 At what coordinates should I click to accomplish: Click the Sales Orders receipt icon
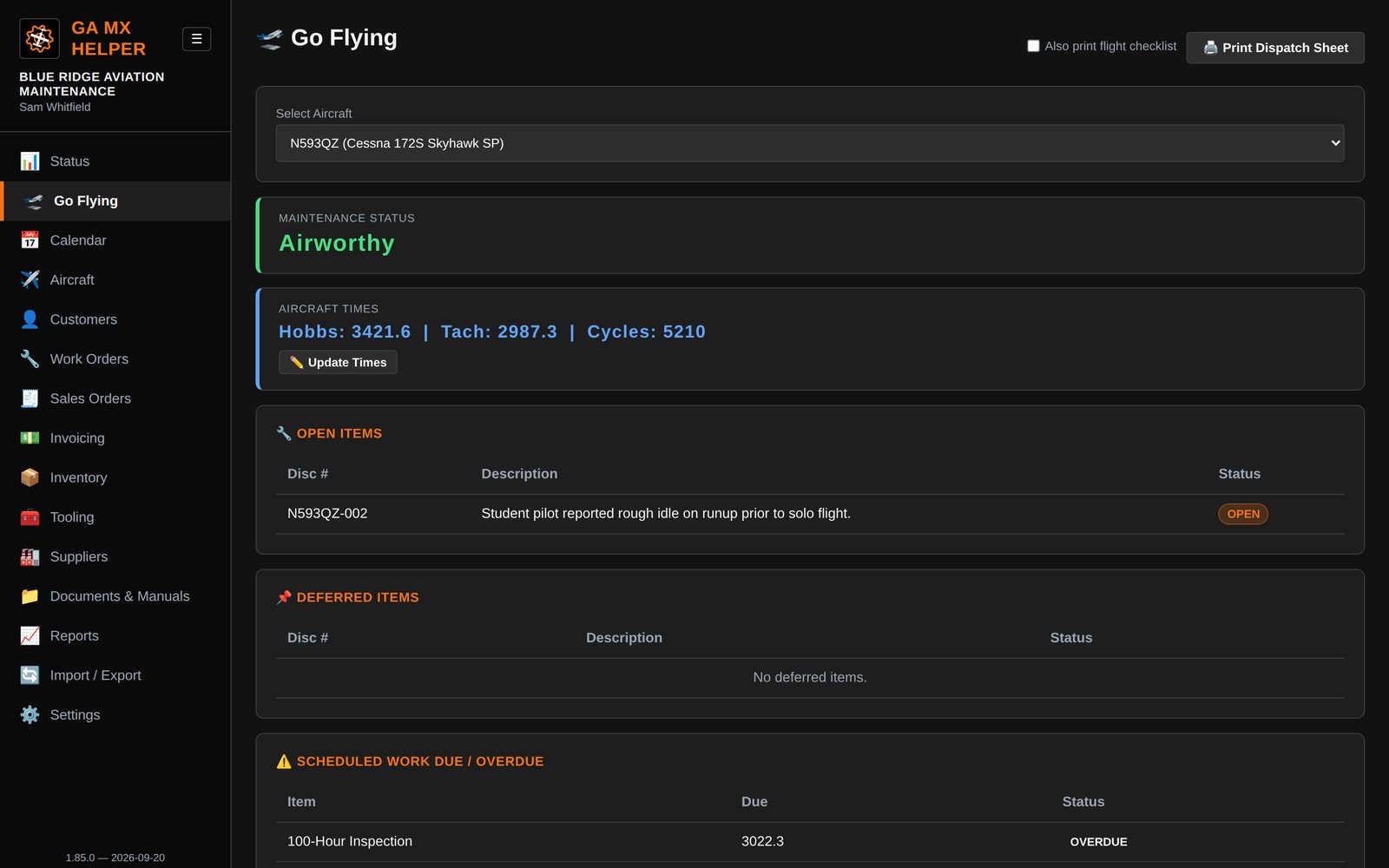[x=30, y=398]
